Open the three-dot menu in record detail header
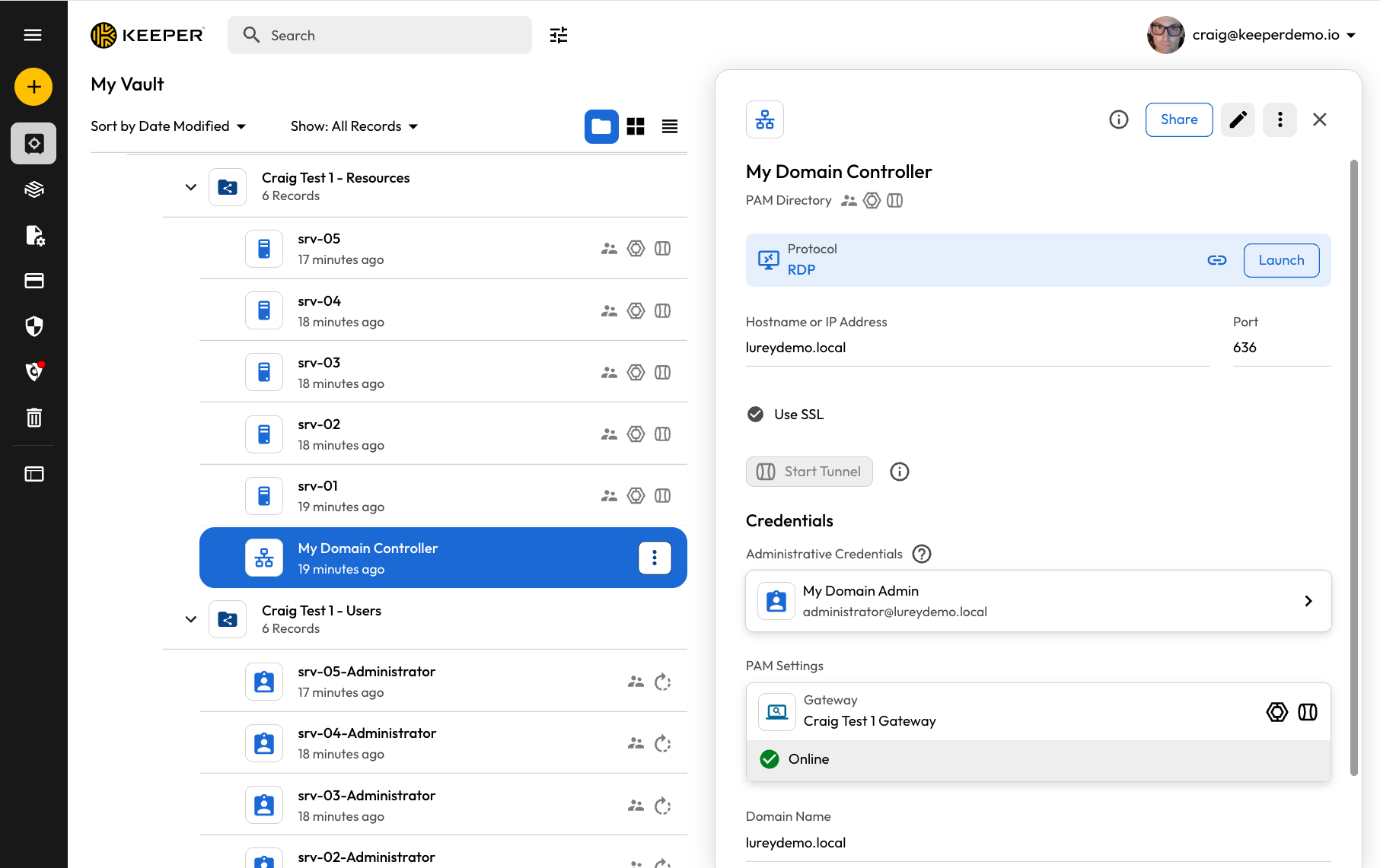 coord(1280,119)
